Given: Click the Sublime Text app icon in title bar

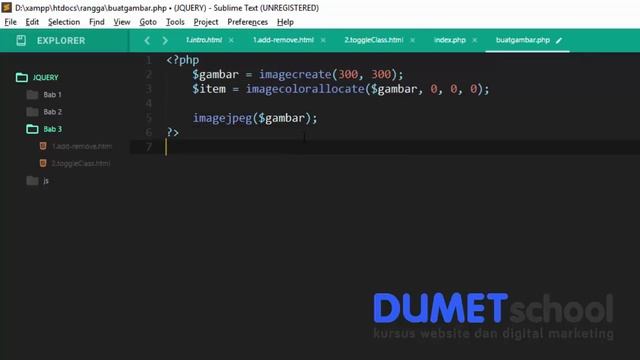Looking at the screenshot, I should pyautogui.click(x=7, y=7).
